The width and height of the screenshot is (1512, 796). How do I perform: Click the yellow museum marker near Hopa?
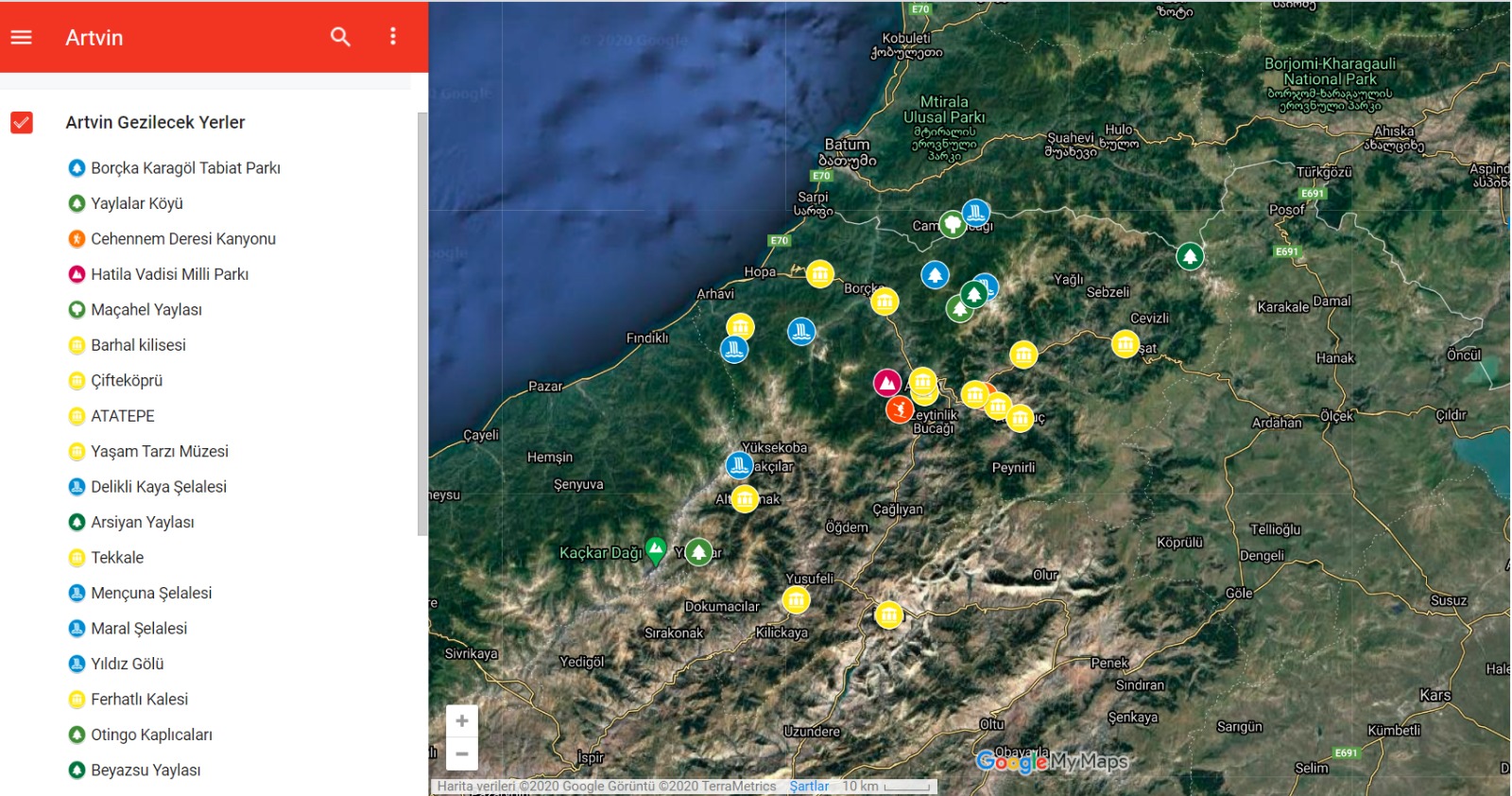point(820,274)
